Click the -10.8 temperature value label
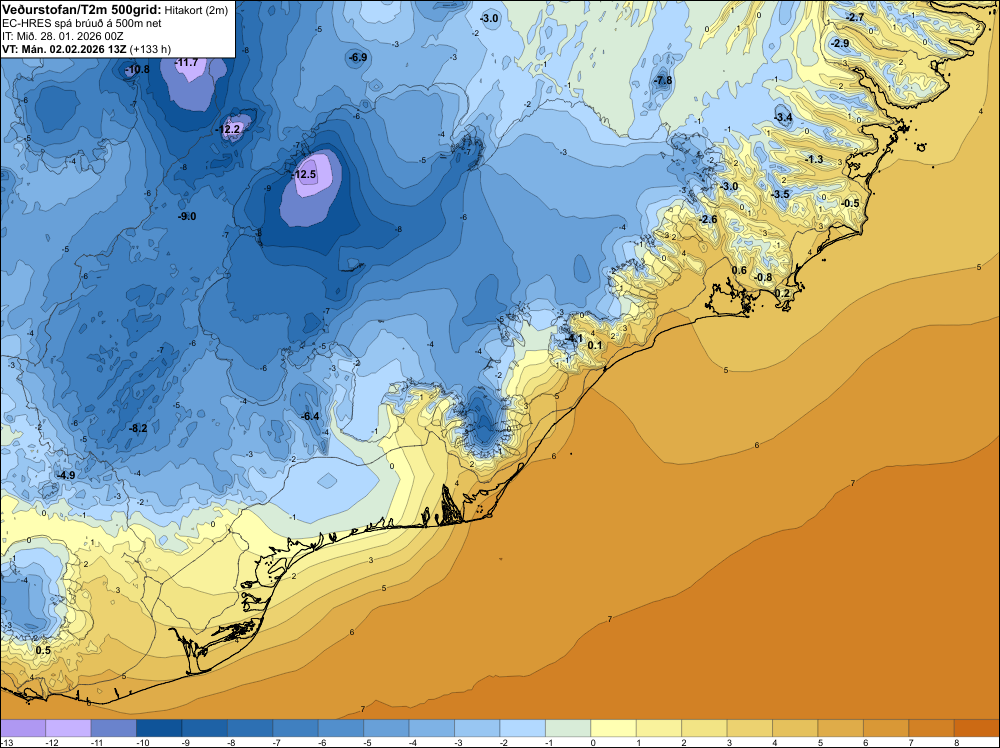Viewport: 1000px width, 748px height. point(138,69)
